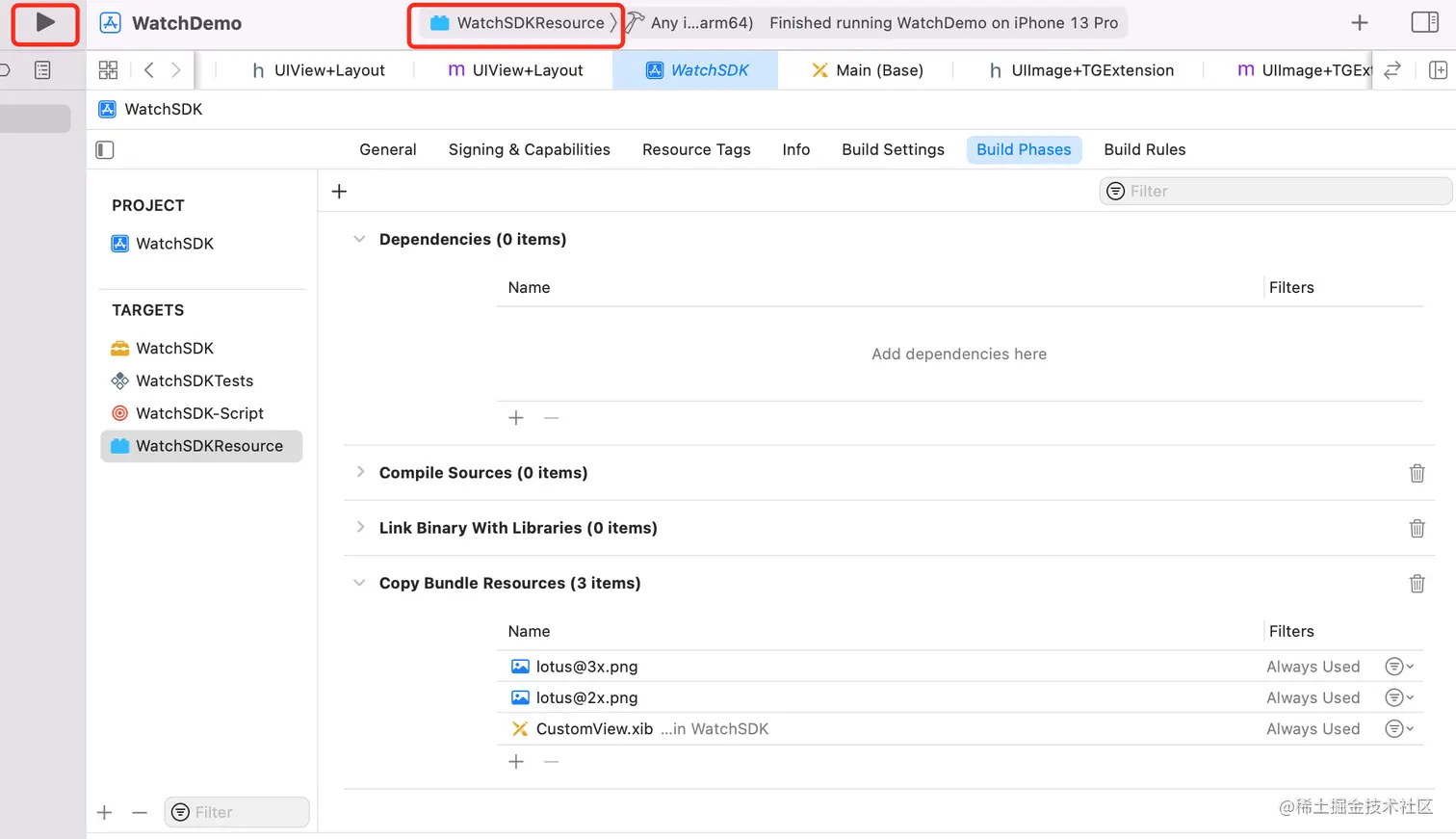Click the 'Finished running WatchDemo' activity status
Screen dimensions: 1456x839
click(x=944, y=23)
